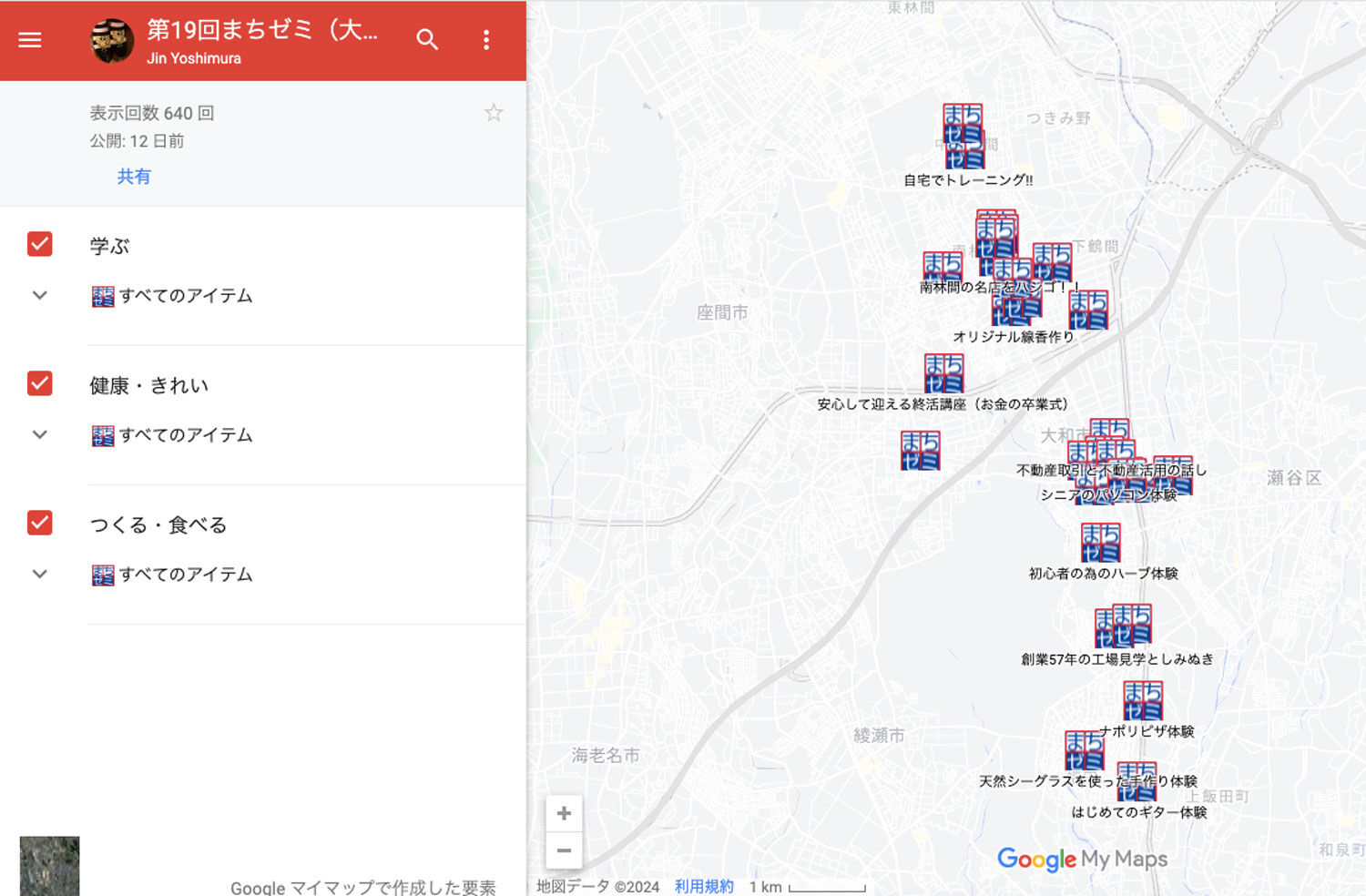Open the 利用規約 terms link

pyautogui.click(x=704, y=886)
